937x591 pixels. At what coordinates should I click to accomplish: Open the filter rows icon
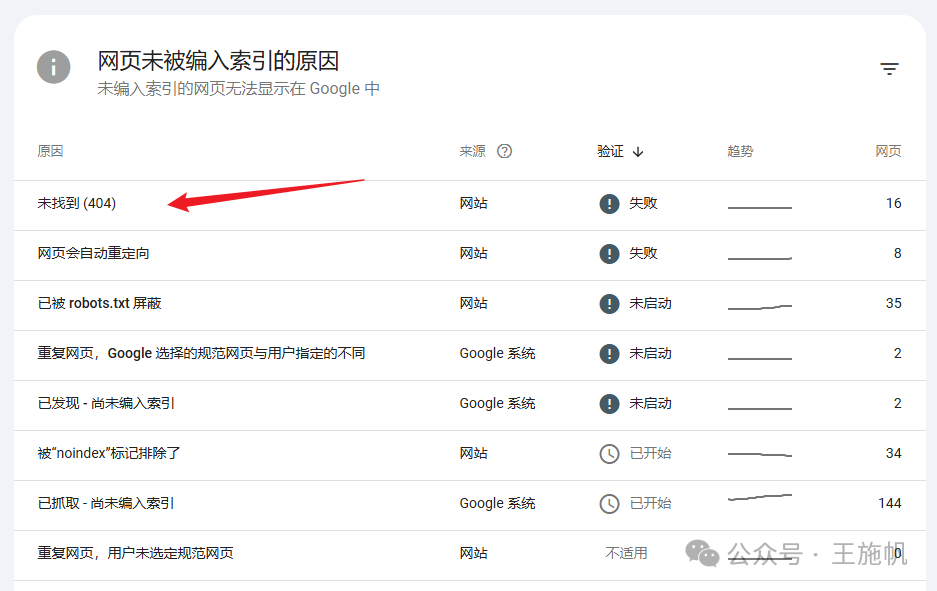(889, 69)
